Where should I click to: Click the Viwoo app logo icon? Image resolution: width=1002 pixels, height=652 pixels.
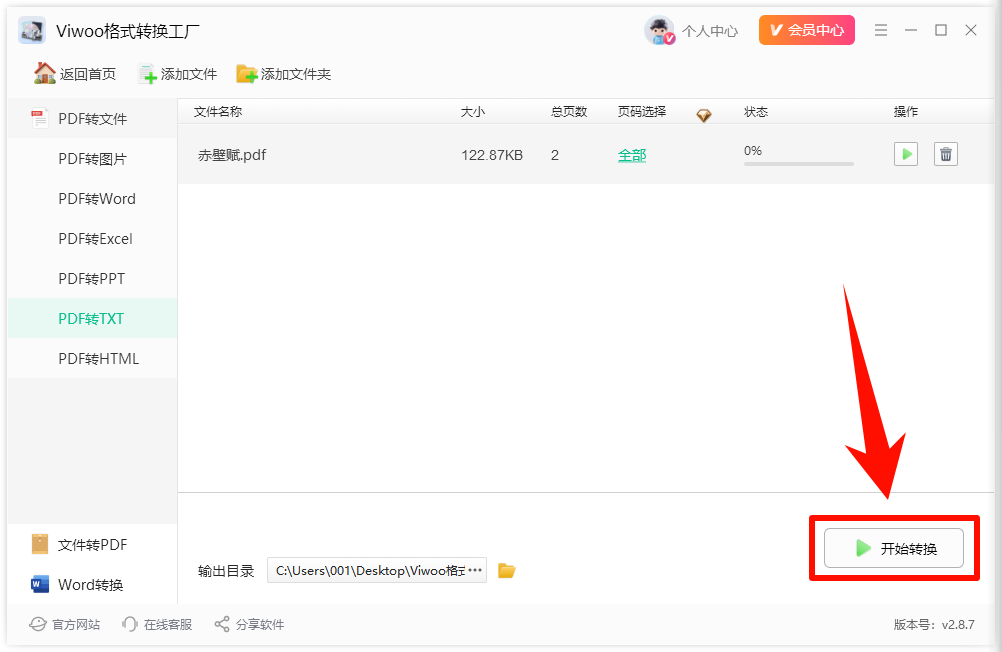[32, 30]
